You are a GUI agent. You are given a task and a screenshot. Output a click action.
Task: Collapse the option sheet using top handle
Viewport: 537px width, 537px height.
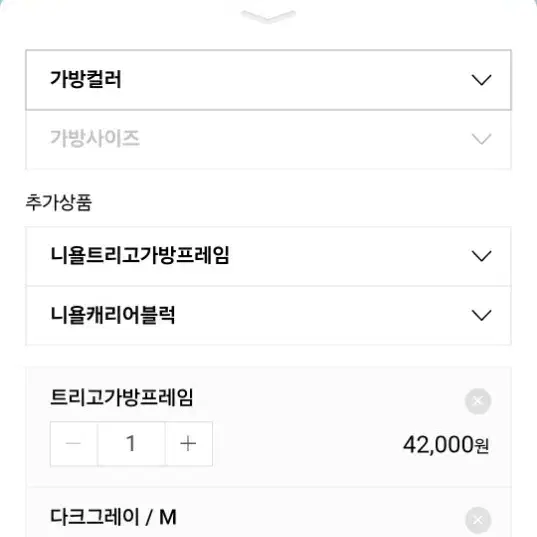(x=268, y=16)
